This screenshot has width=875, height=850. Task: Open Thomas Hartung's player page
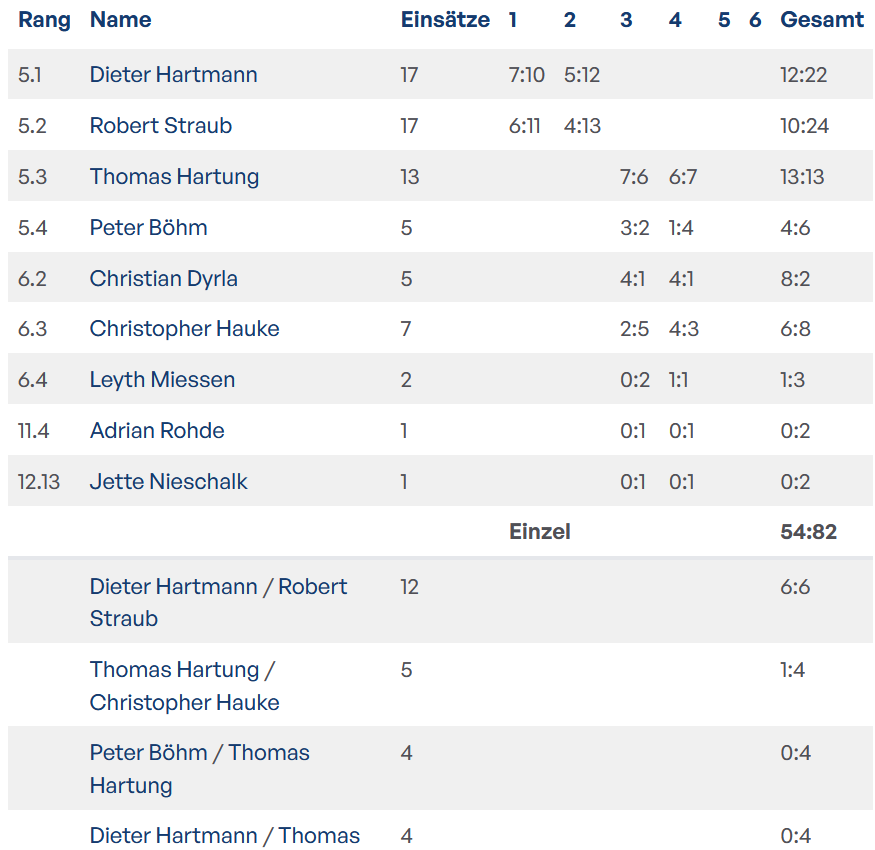tap(174, 177)
